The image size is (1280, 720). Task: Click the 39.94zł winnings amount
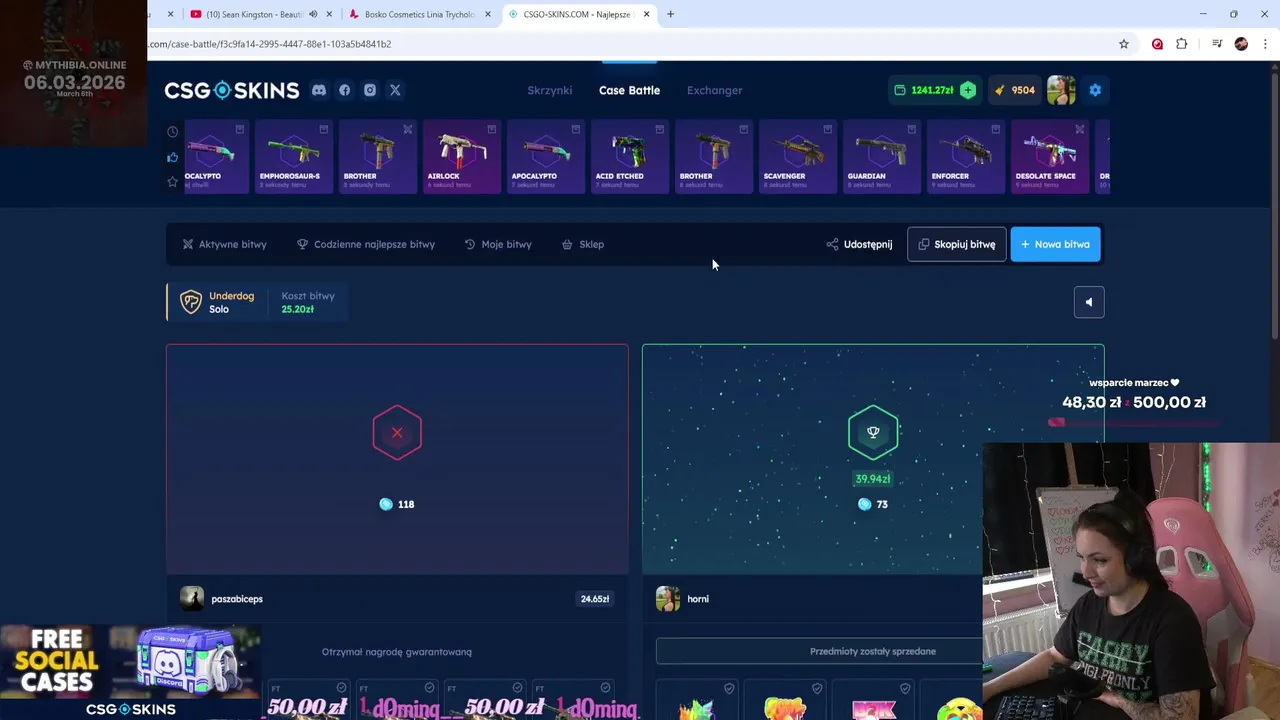coord(873,479)
